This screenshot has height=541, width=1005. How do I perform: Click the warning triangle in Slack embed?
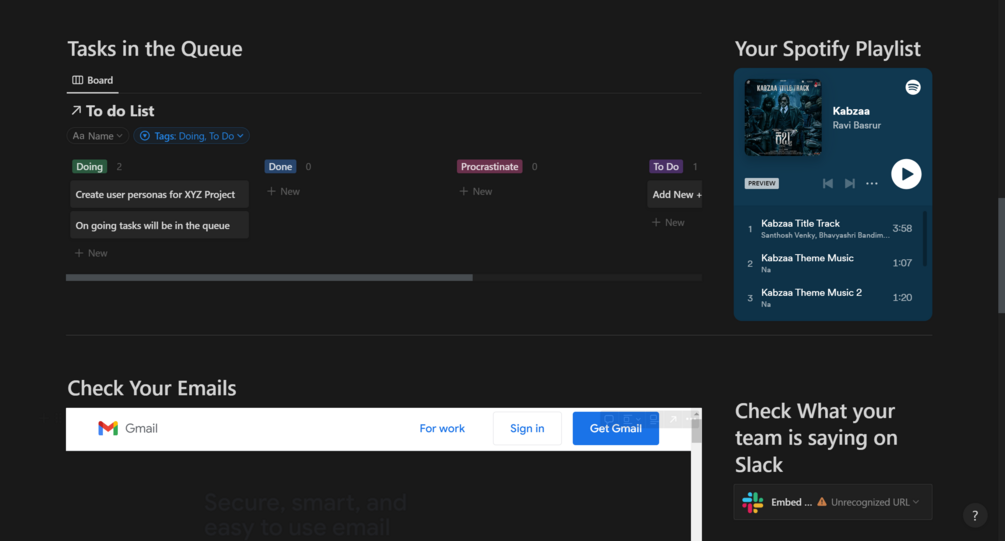tap(822, 502)
